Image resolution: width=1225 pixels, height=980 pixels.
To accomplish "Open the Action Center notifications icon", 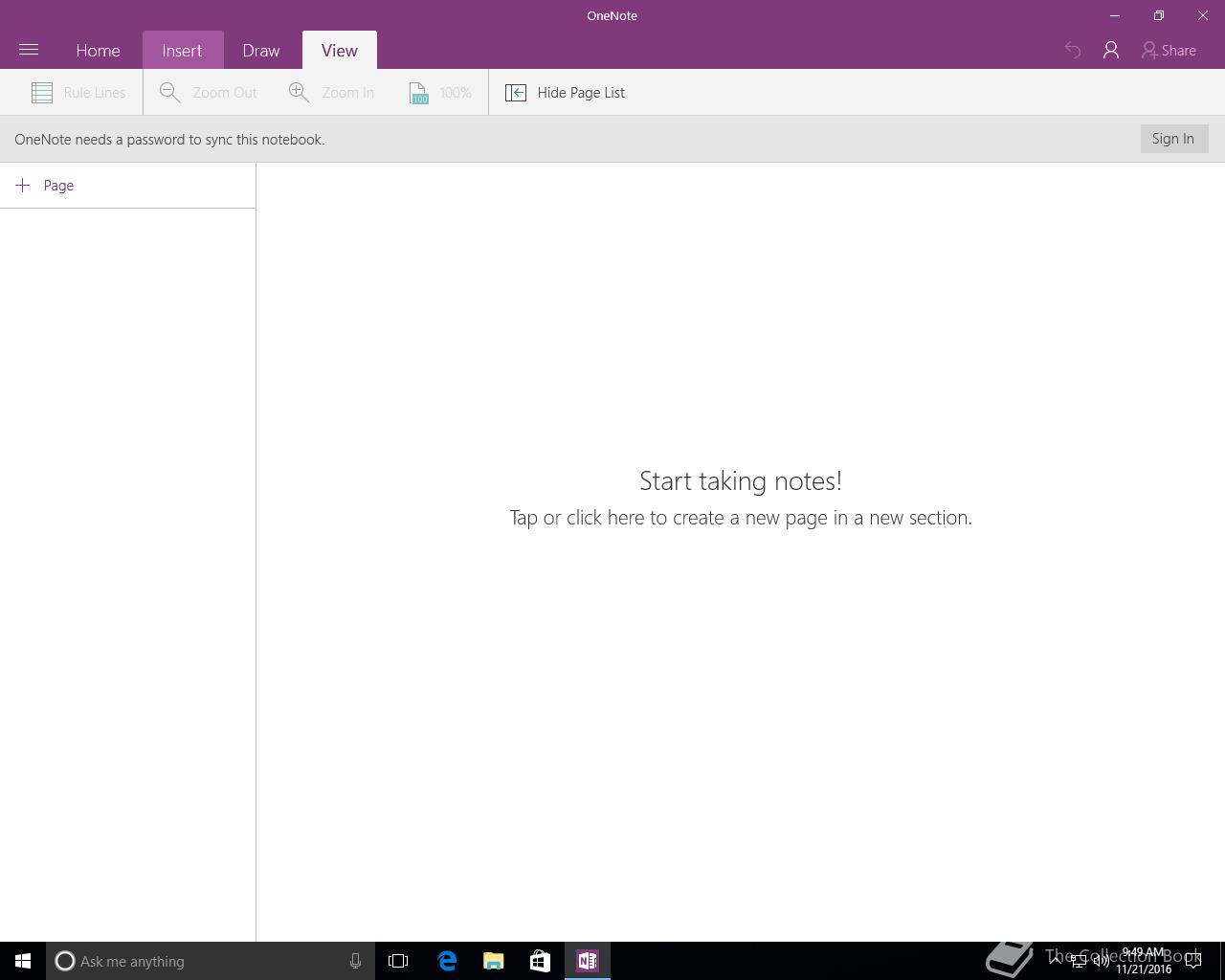I will (1193, 961).
